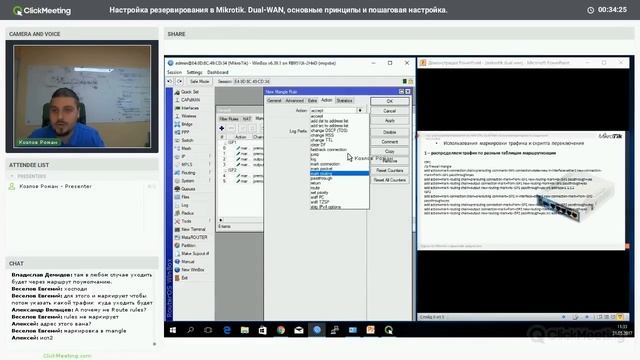Select 'mark routing' in action list
640x360 pixels.
(339, 173)
